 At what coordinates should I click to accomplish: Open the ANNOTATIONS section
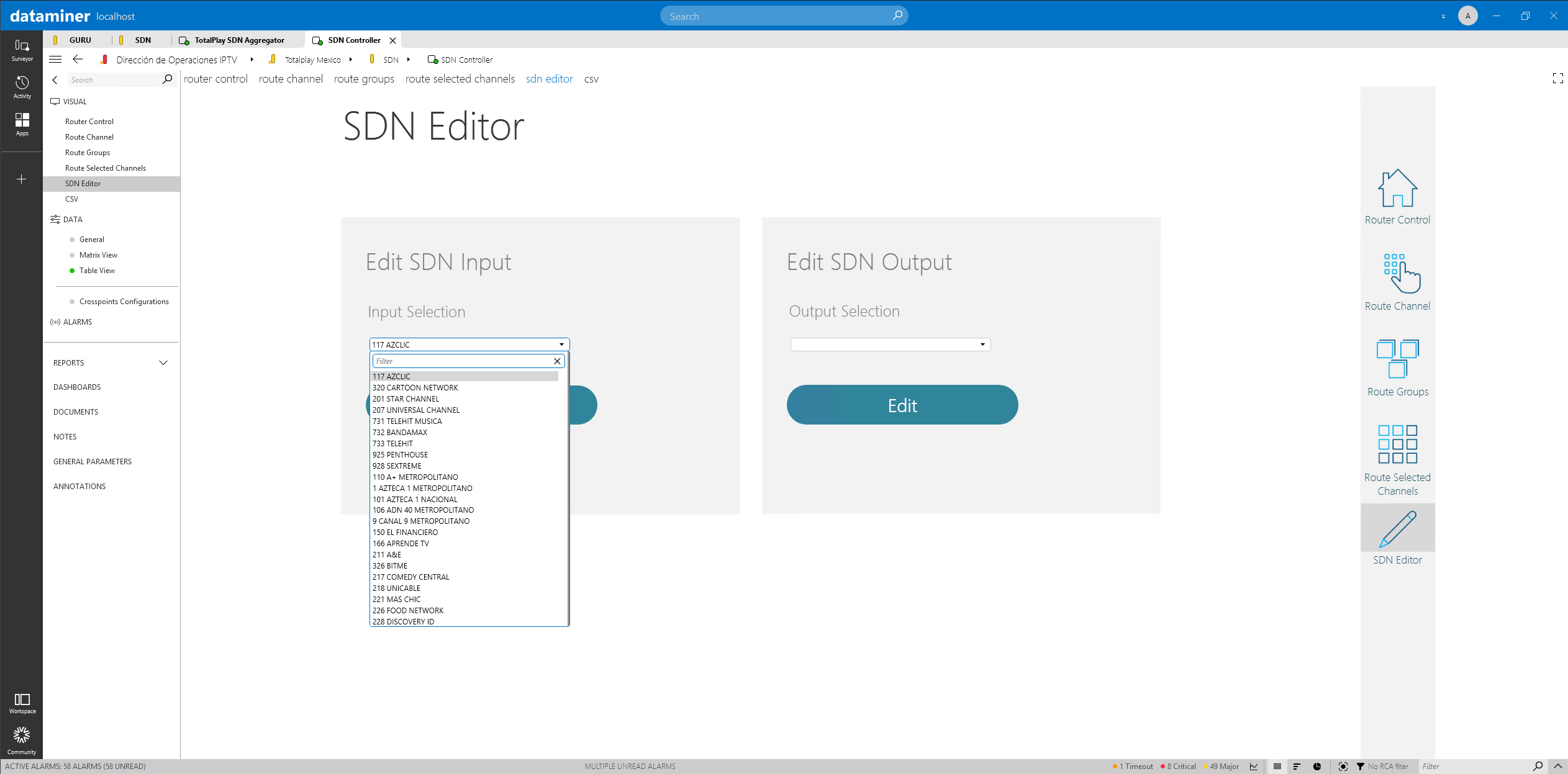point(79,487)
